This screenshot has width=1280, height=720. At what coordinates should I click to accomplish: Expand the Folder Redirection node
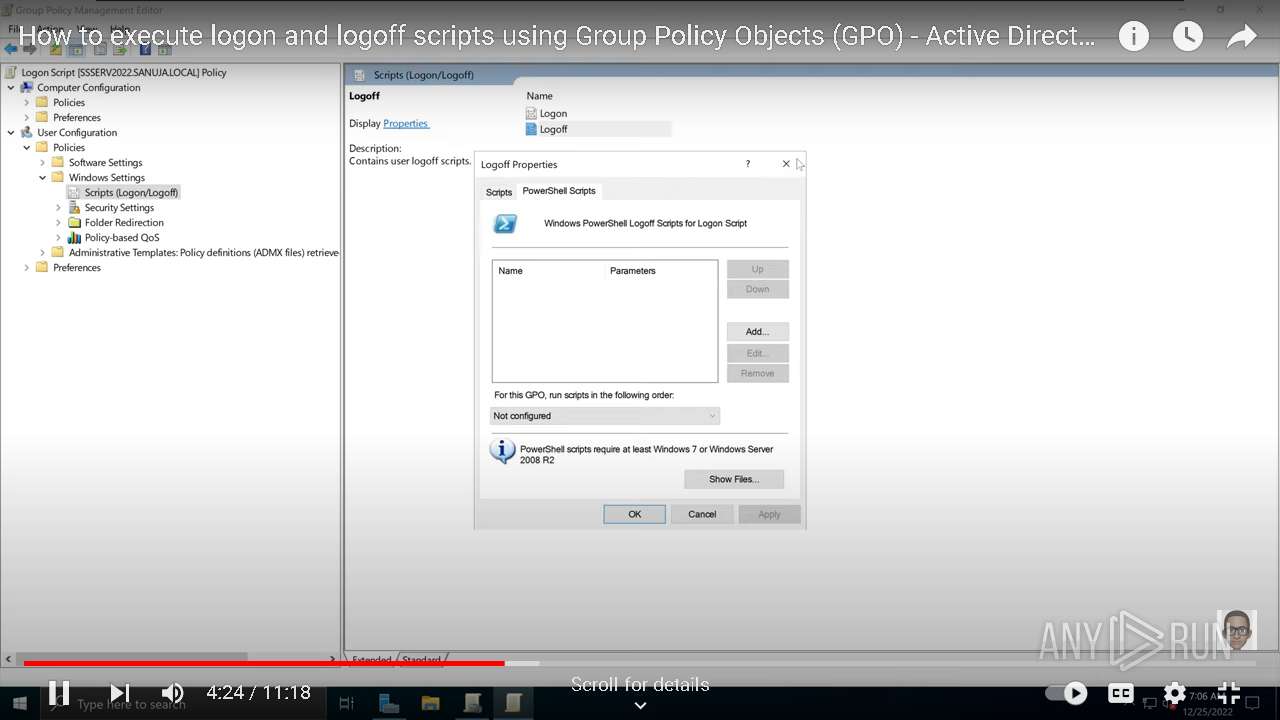point(59,222)
